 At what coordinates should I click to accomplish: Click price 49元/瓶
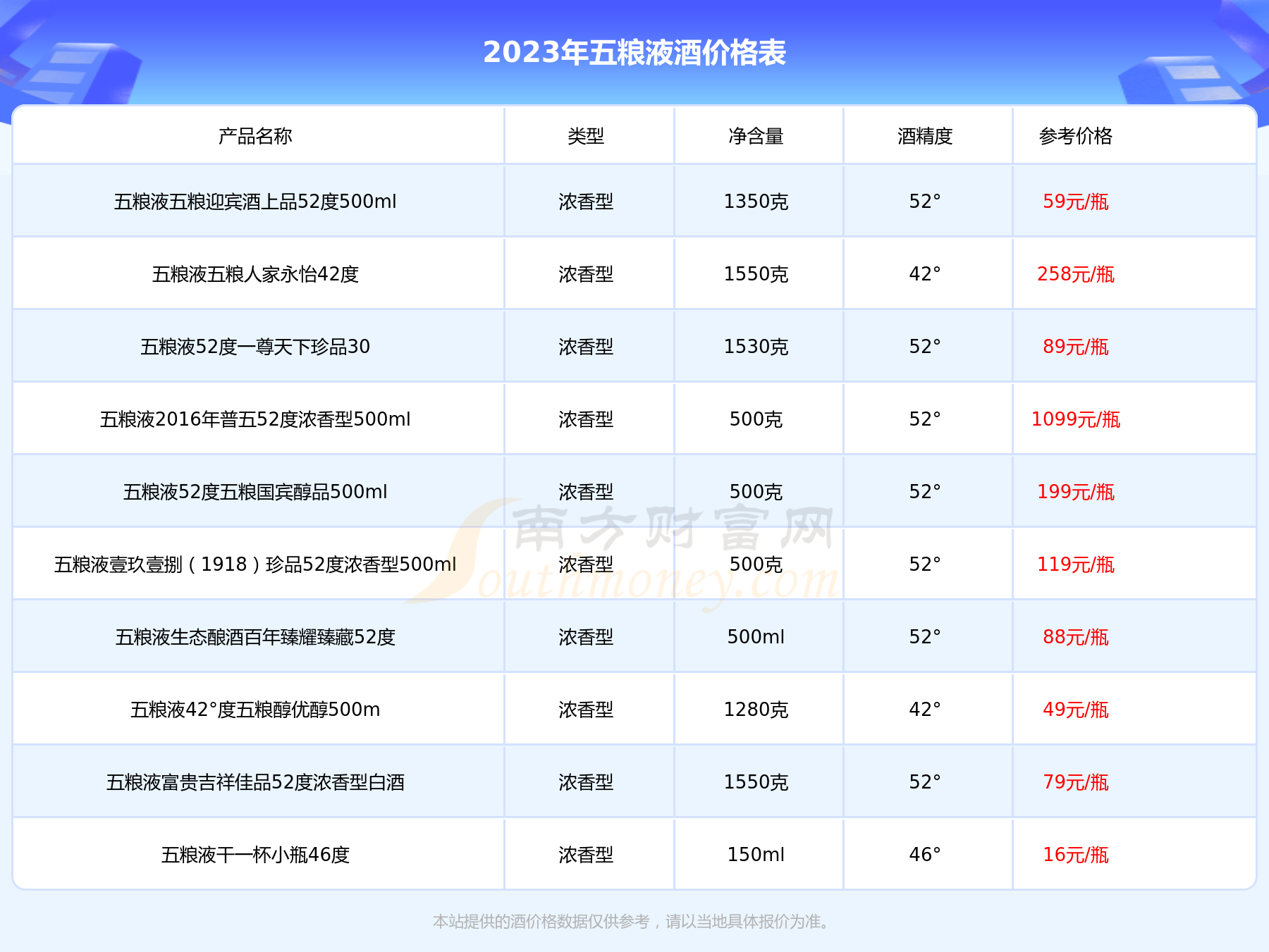(1076, 710)
